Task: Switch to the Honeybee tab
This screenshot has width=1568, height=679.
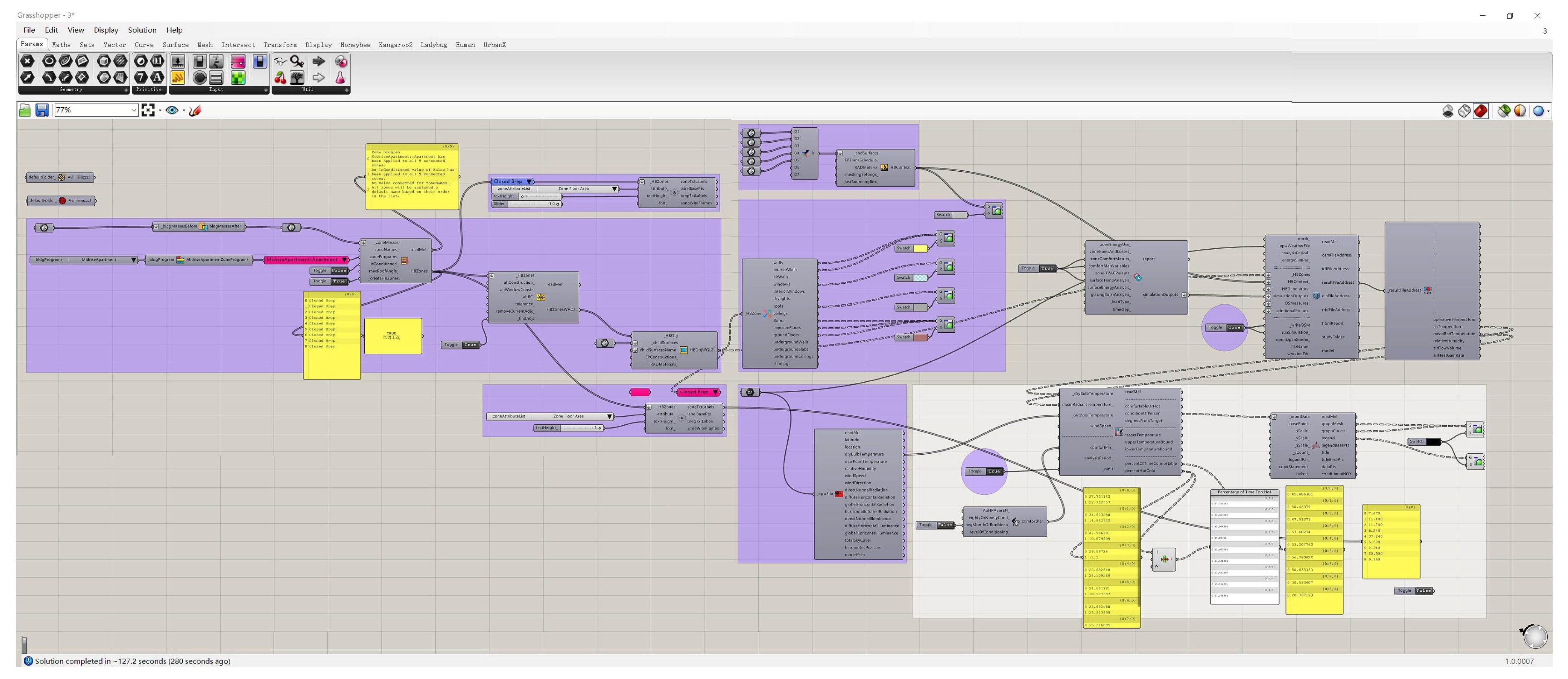Action: [x=355, y=45]
